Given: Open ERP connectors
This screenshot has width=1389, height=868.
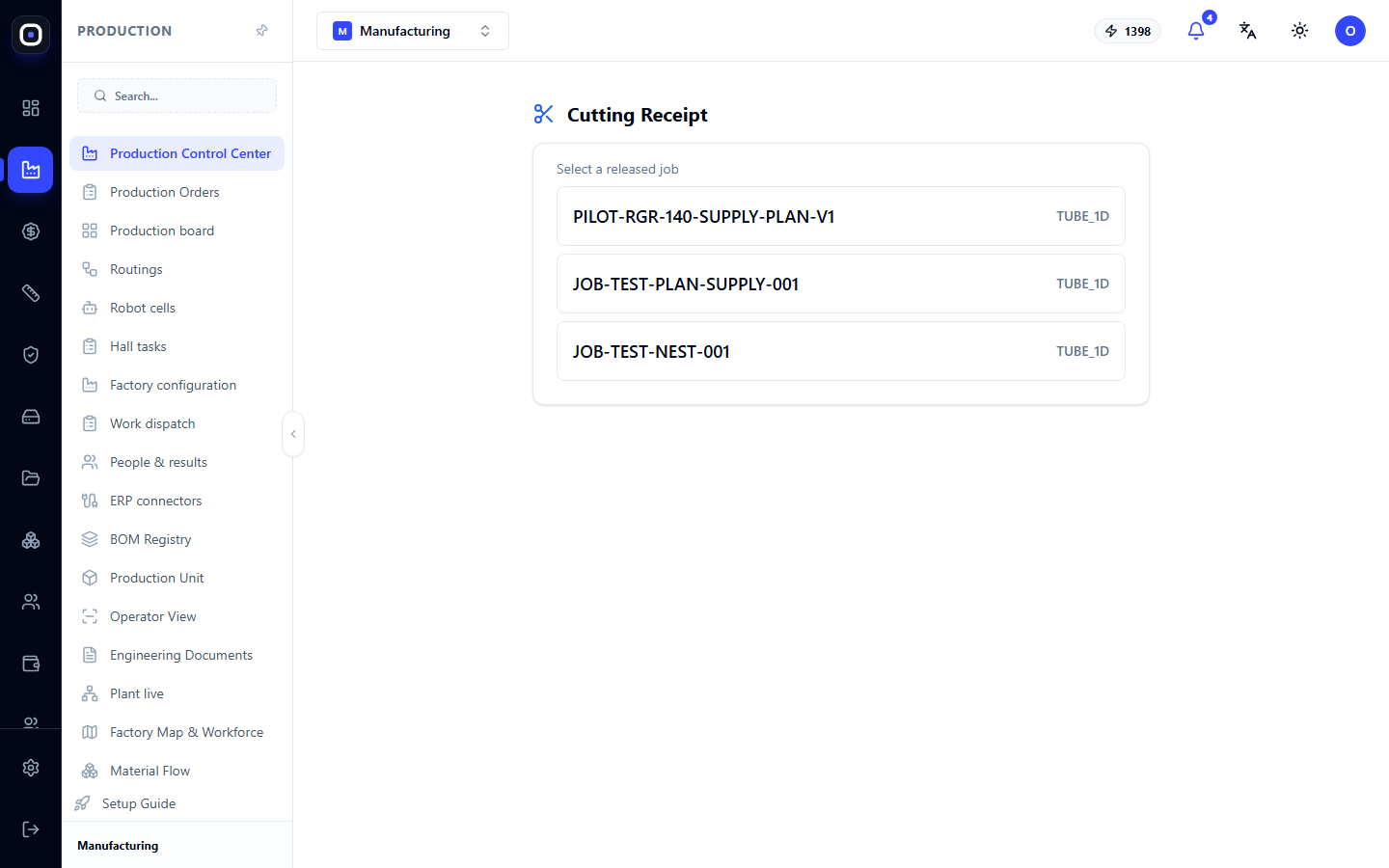Looking at the screenshot, I should click(x=177, y=501).
